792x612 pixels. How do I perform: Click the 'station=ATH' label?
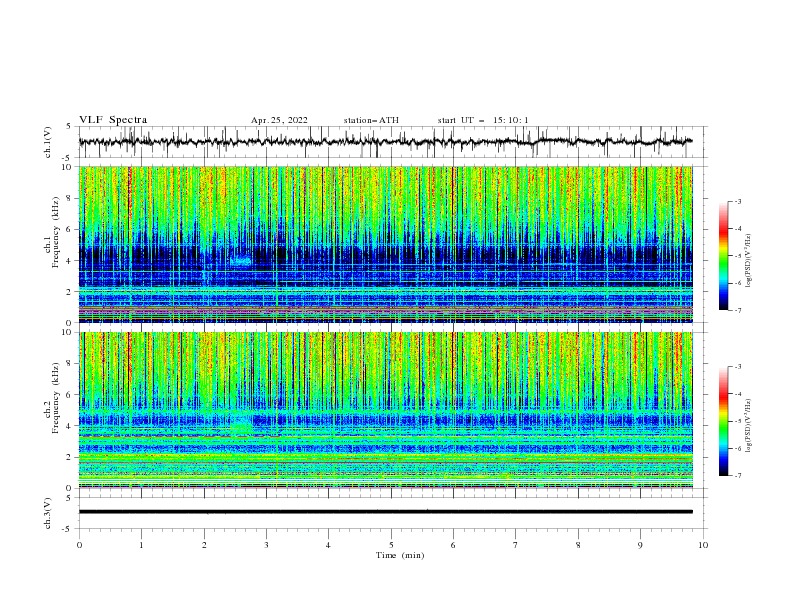point(371,120)
